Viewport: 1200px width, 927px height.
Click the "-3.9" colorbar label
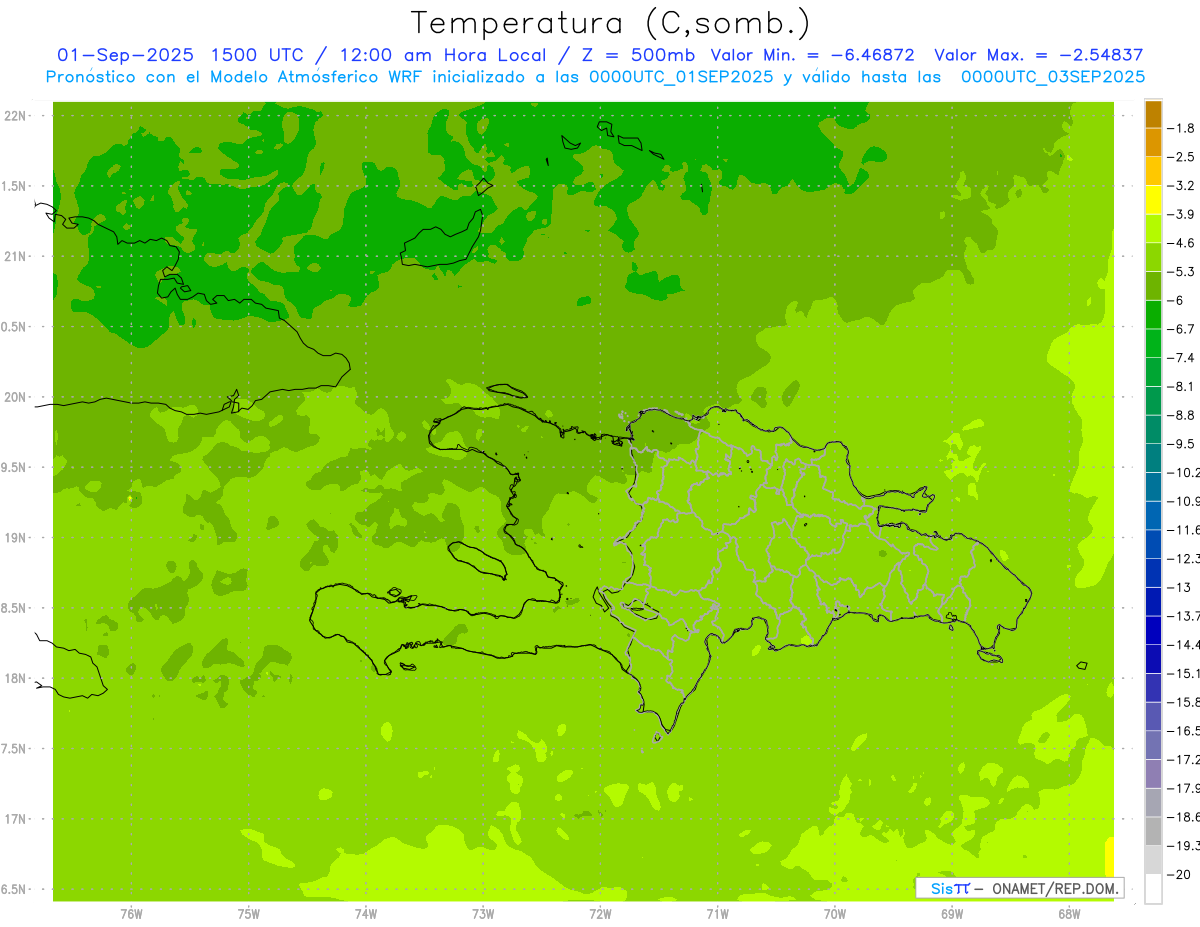coord(1181,214)
